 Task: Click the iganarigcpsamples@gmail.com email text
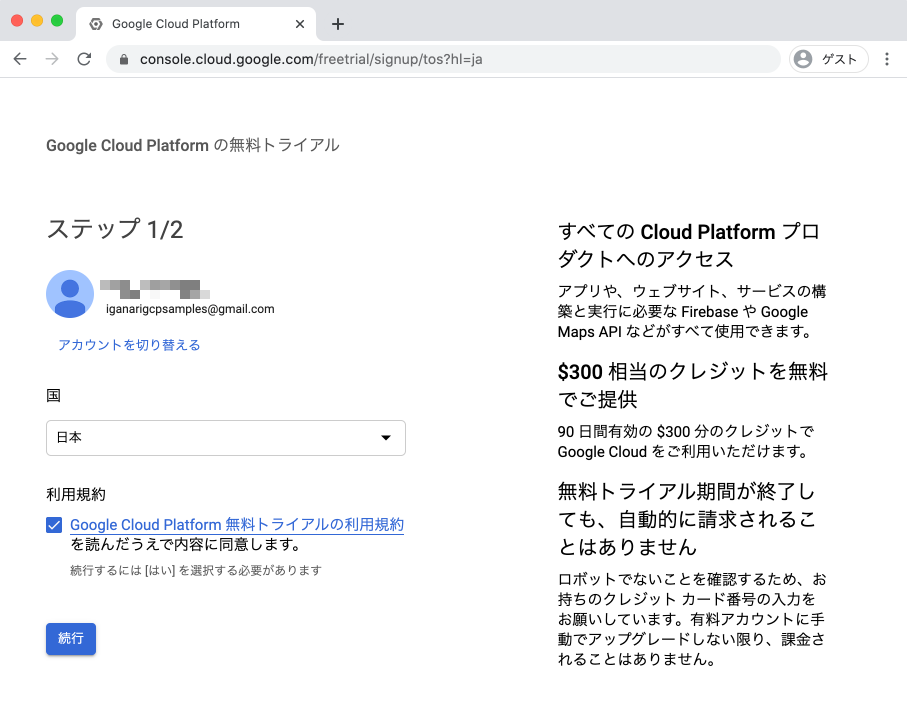[x=190, y=309]
